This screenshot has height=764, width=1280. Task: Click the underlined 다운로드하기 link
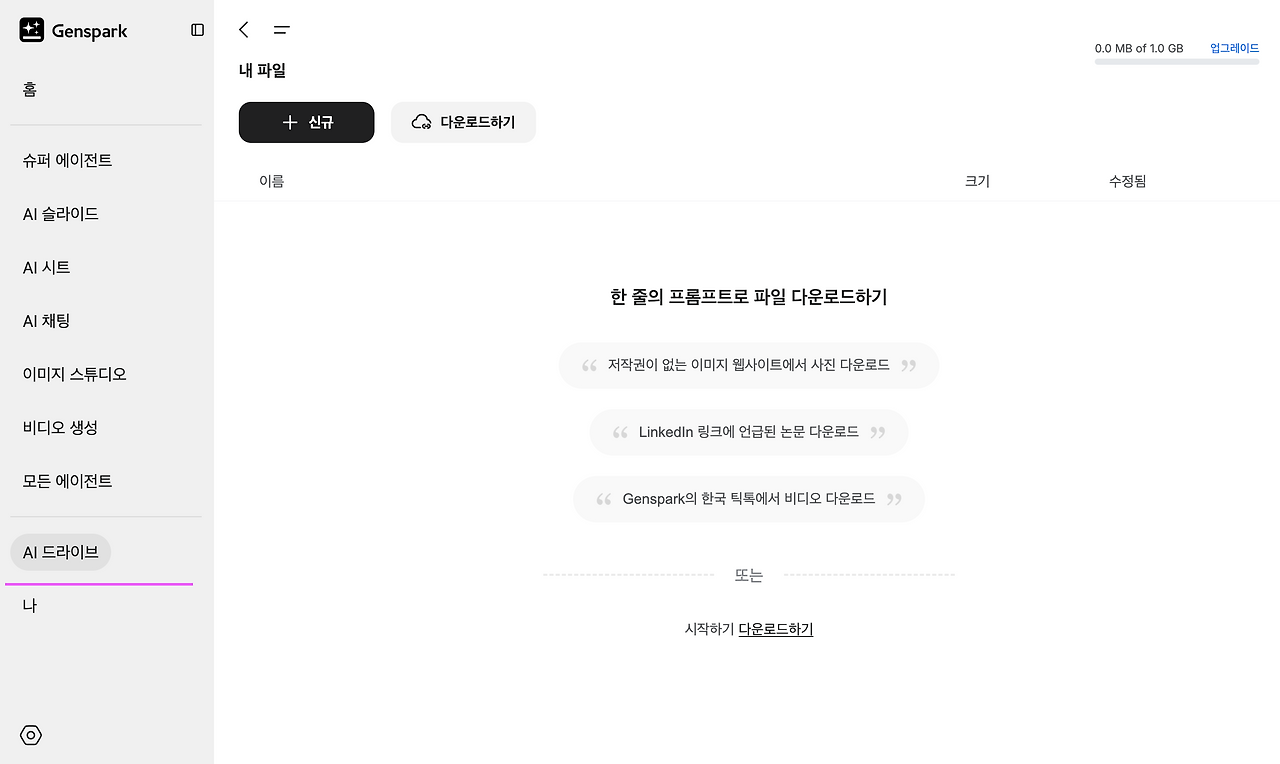pos(775,628)
